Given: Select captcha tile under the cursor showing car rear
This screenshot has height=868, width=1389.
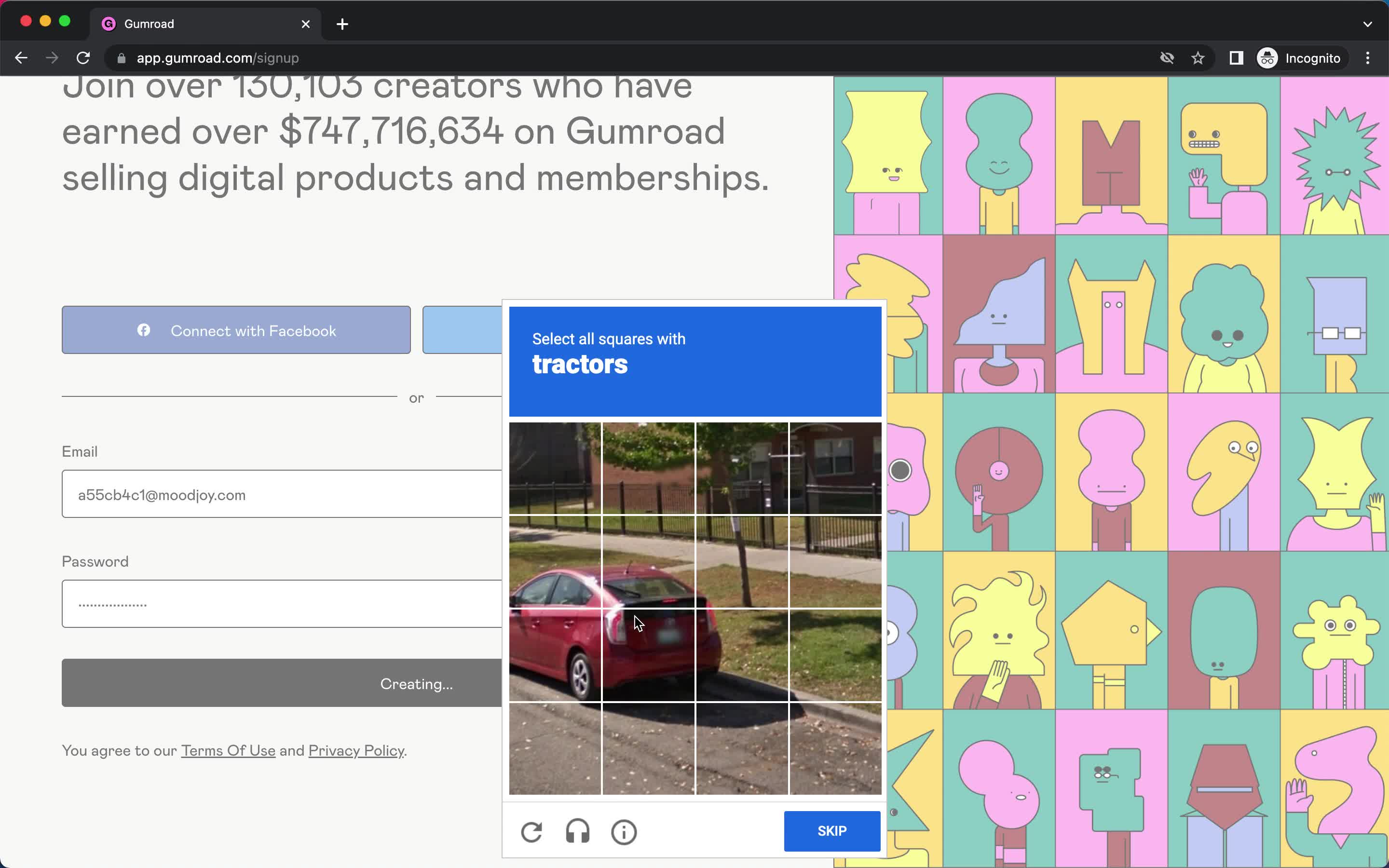Looking at the screenshot, I should pos(649,655).
